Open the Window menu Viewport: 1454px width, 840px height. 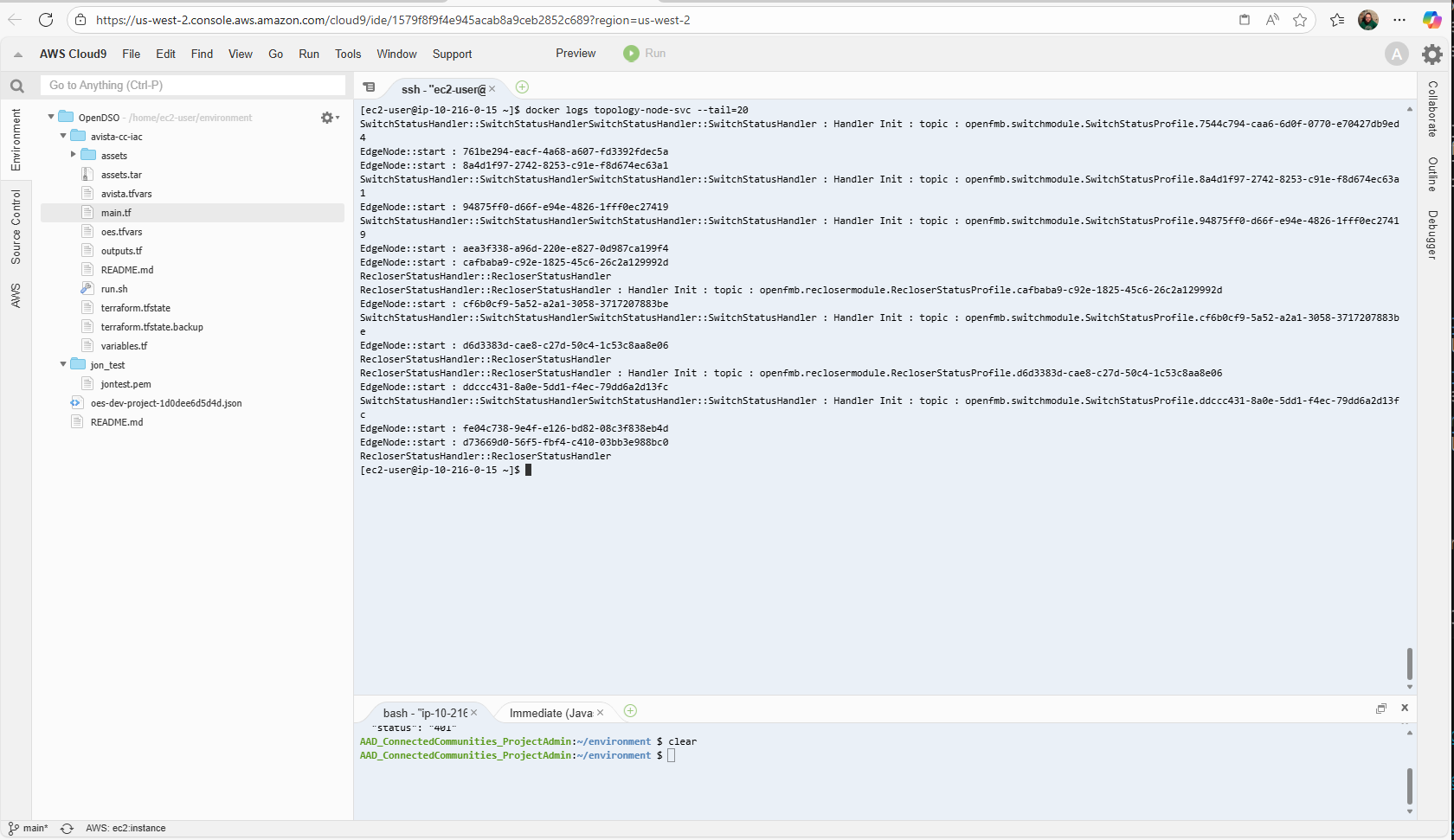pos(396,54)
